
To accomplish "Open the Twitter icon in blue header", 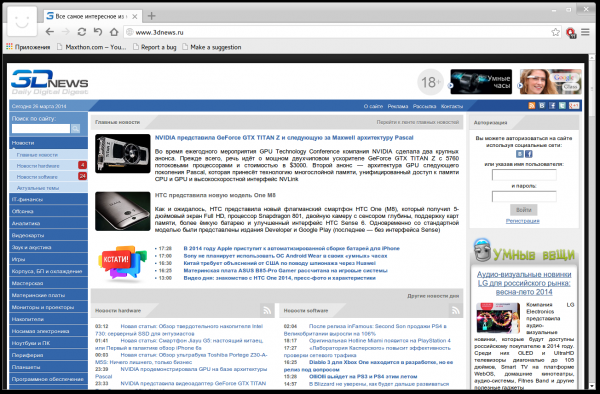I will point(562,106).
